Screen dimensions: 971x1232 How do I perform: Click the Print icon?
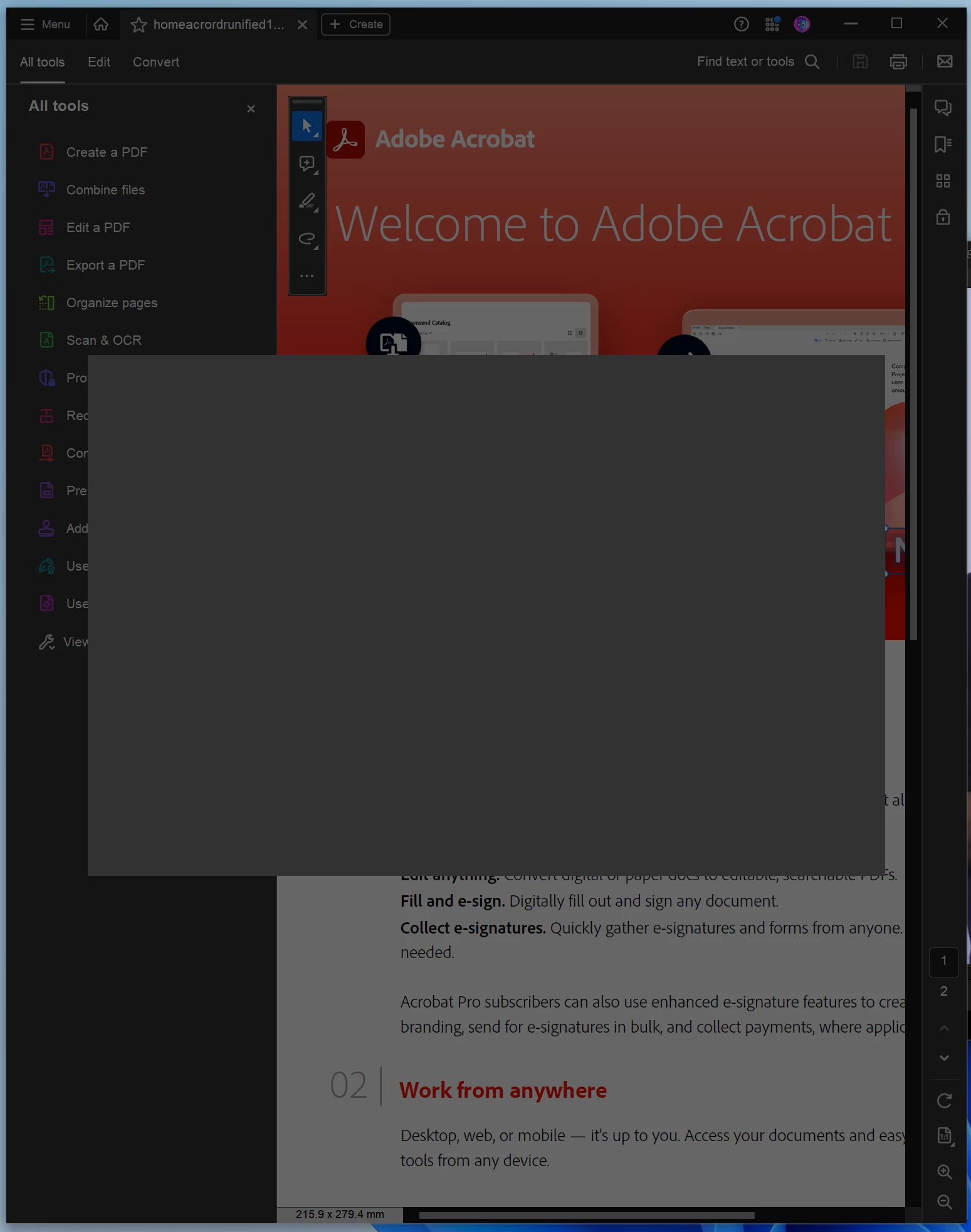coord(898,61)
